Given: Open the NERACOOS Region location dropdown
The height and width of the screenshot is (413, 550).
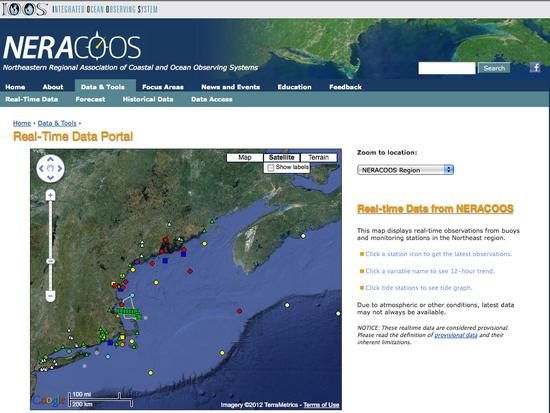Looking at the screenshot, I should point(405,170).
